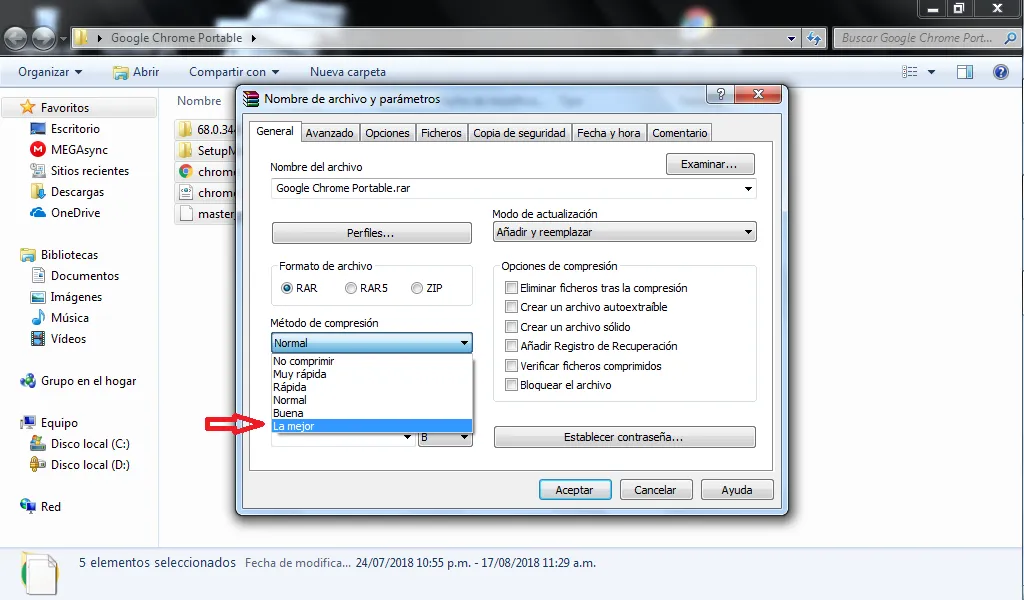Click the search magnifier icon in Explorer
Viewport: 1024px width, 600px height.
coord(1009,38)
